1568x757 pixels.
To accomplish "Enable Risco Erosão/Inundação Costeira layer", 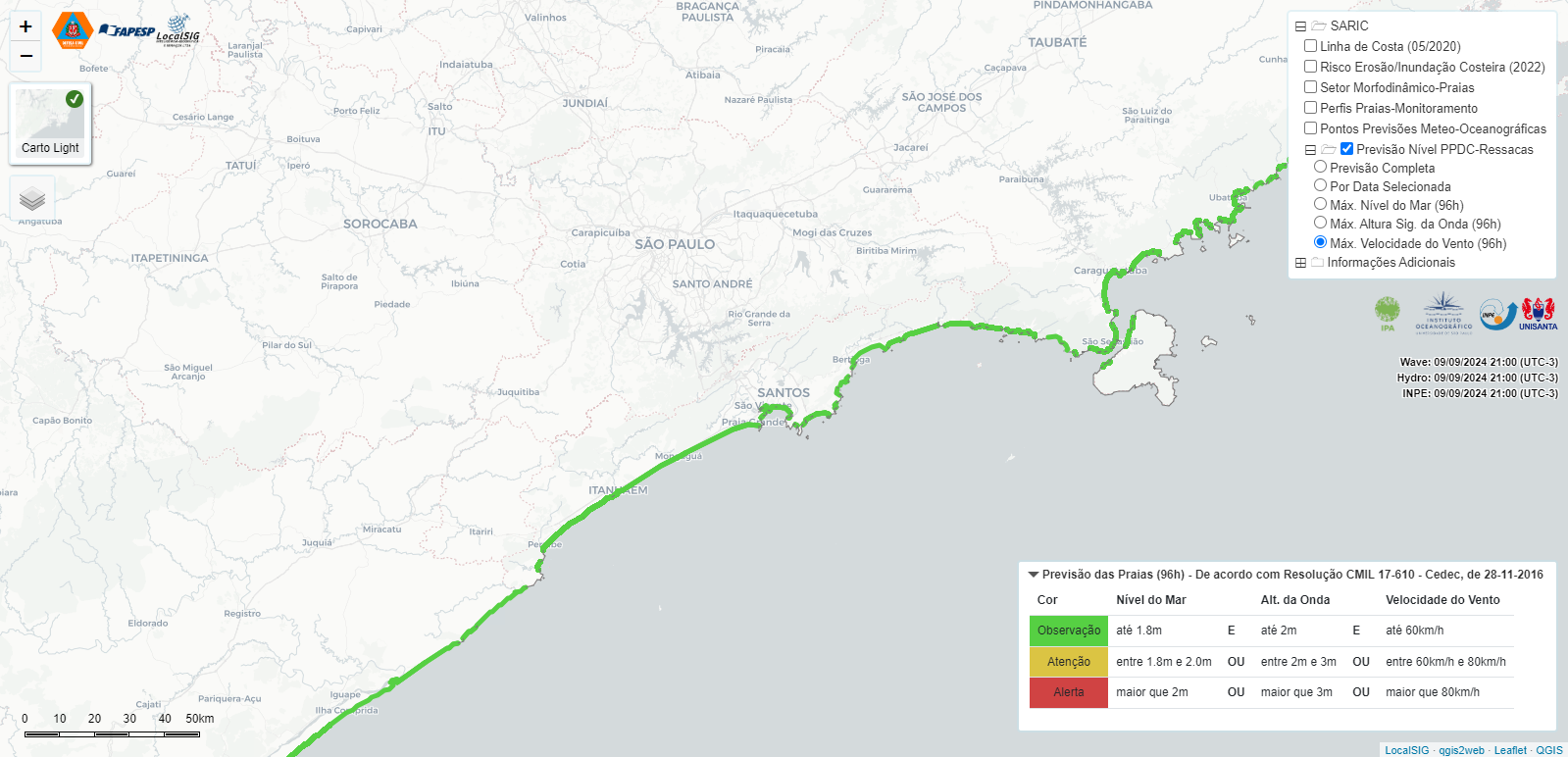I will (1310, 67).
